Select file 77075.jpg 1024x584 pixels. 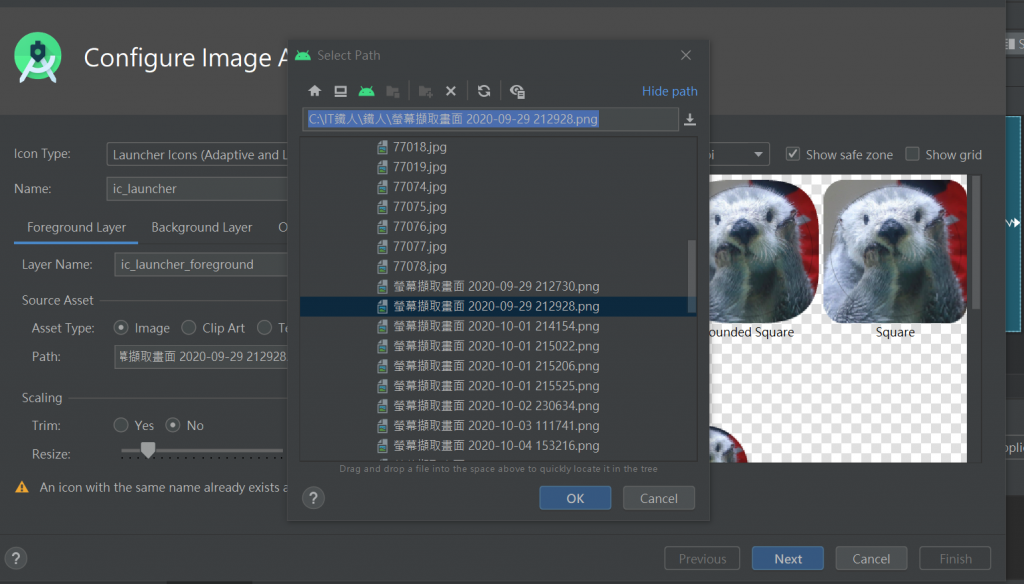[420, 206]
